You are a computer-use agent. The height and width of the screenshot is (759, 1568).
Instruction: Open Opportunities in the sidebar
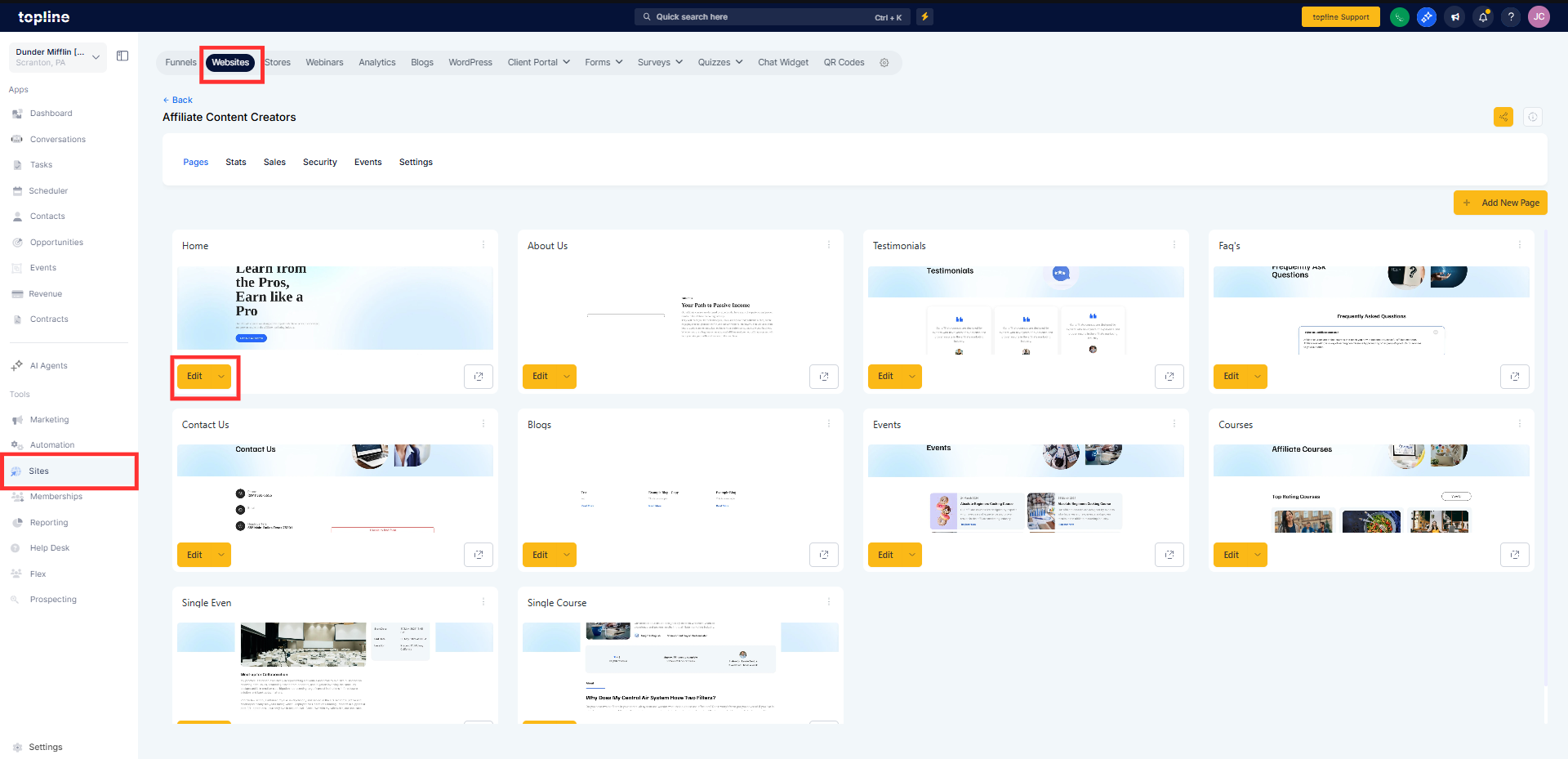[x=56, y=243]
